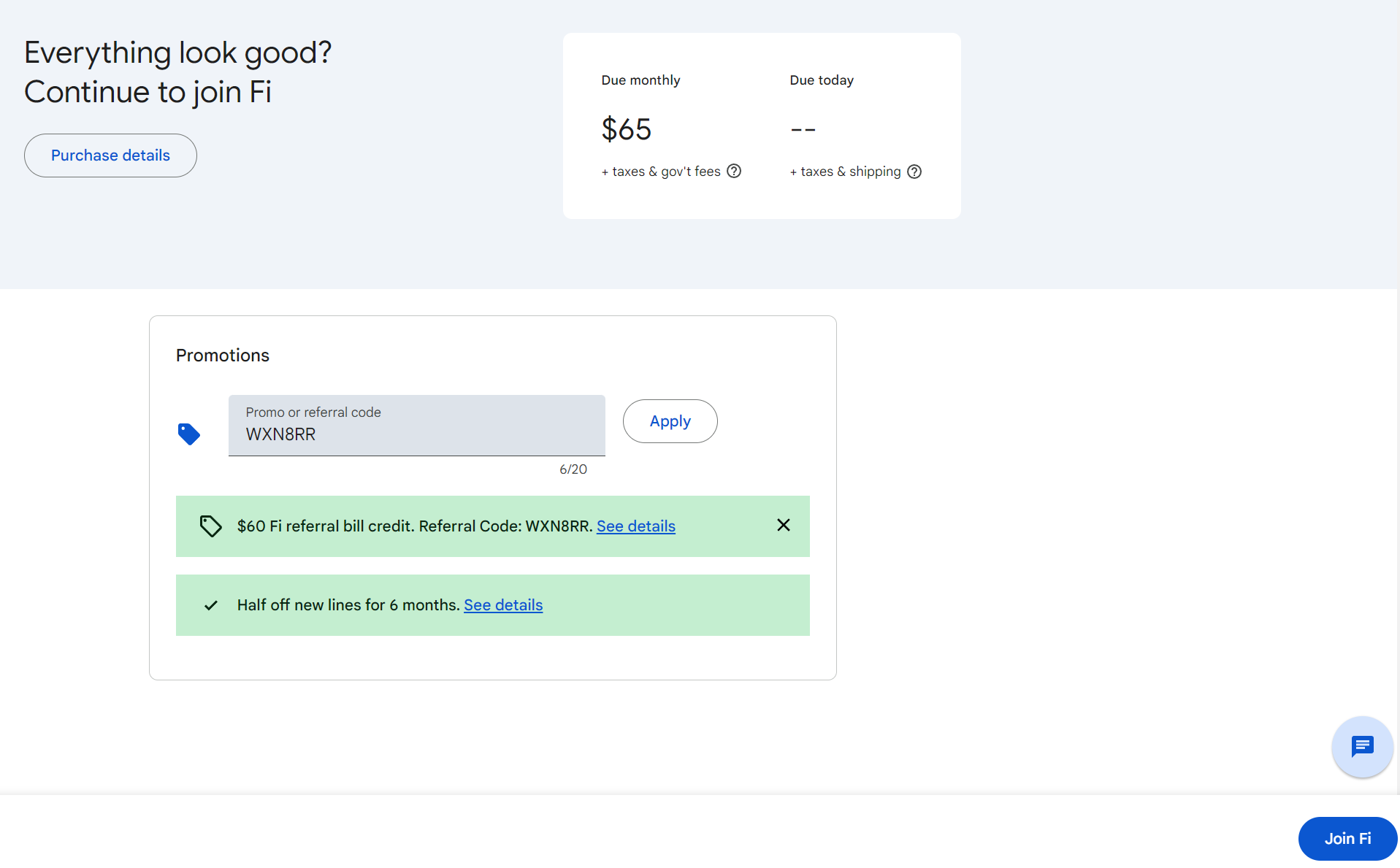Click the '+ taxes & gov't fees' text

point(661,172)
